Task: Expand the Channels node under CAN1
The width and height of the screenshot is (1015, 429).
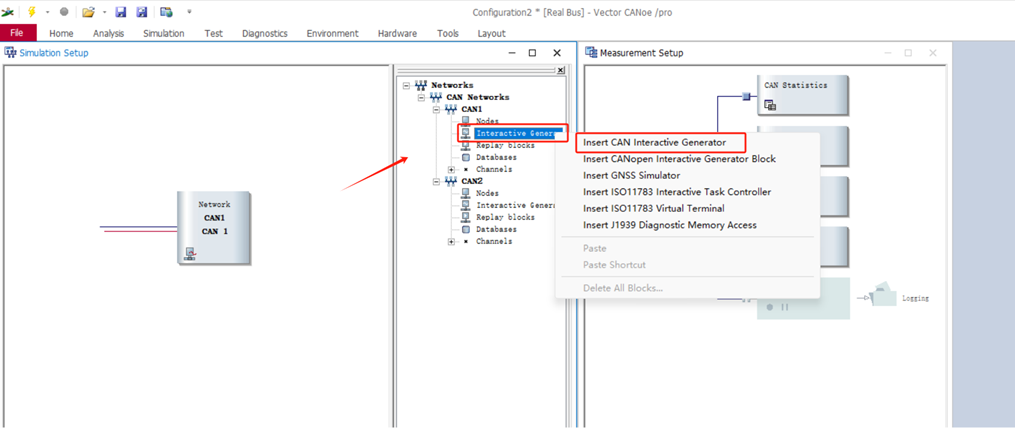Action: point(451,169)
